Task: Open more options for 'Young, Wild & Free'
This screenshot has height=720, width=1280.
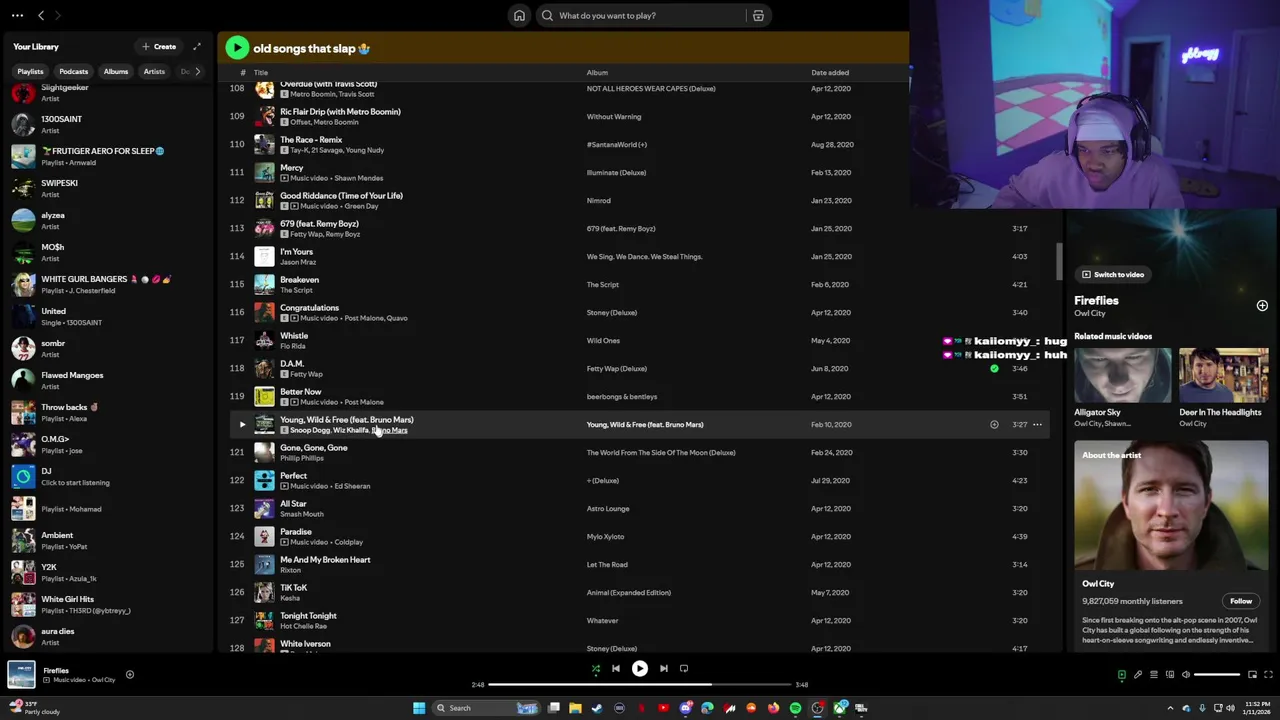Action: (1037, 424)
